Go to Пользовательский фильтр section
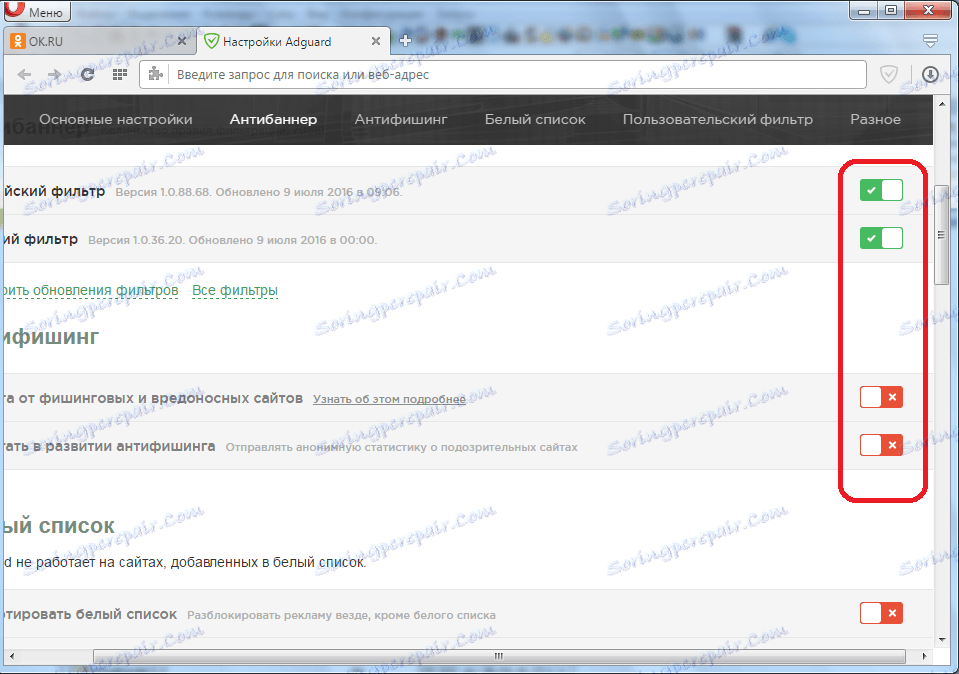Image resolution: width=959 pixels, height=674 pixels. point(718,119)
